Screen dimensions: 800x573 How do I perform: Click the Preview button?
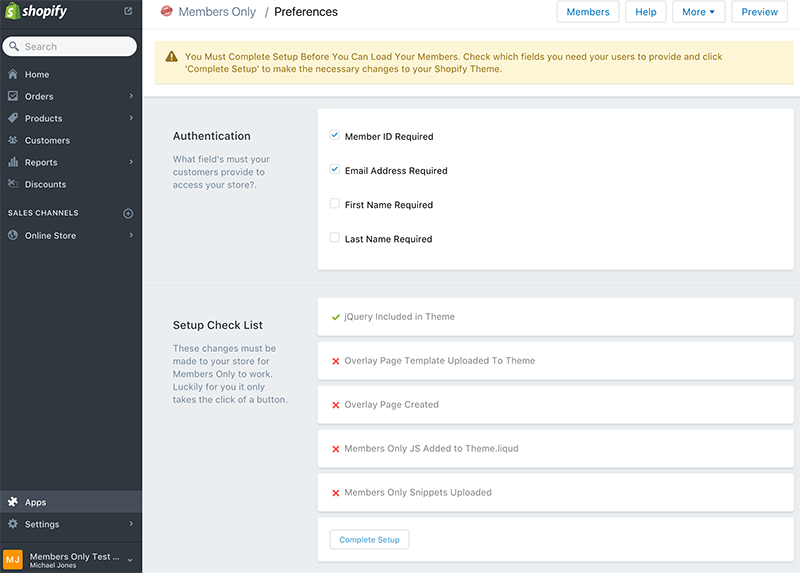(x=759, y=12)
